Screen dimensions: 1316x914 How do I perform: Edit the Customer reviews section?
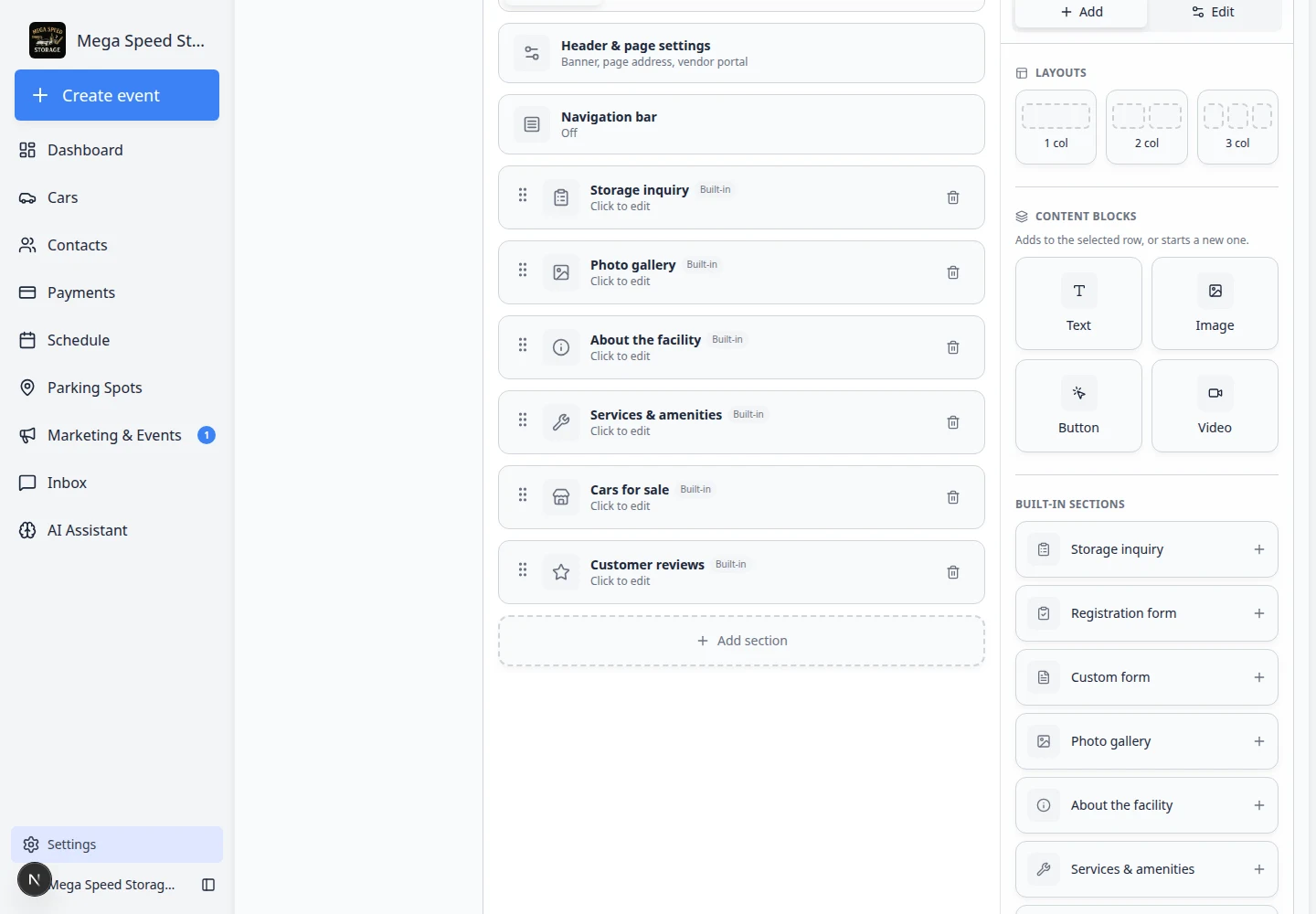point(741,572)
